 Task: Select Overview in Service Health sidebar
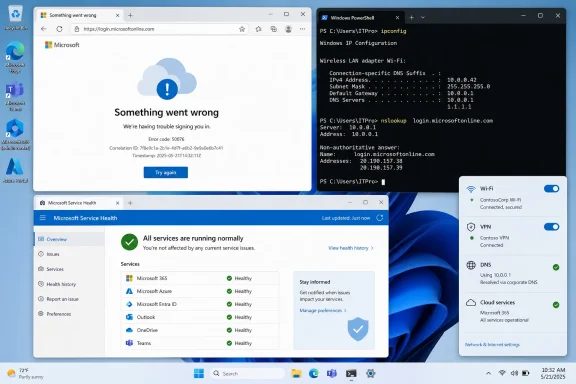69,239
